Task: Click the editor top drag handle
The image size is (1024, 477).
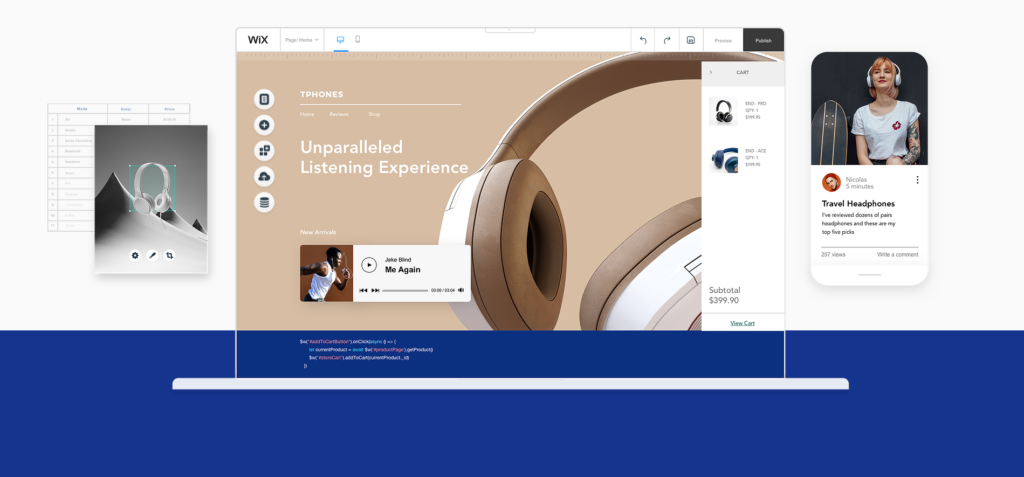Action: [x=509, y=30]
